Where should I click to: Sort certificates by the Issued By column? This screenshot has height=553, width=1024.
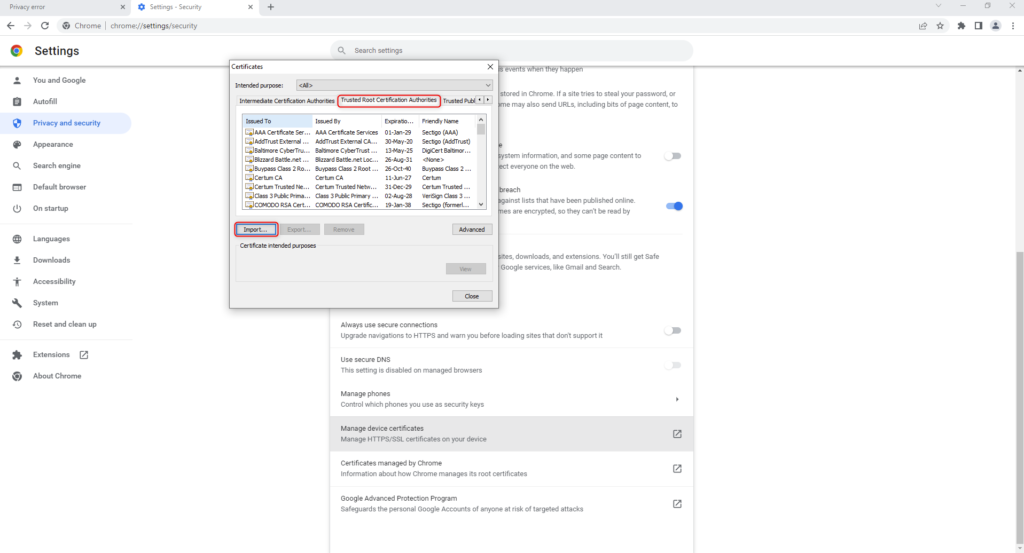tap(347, 121)
